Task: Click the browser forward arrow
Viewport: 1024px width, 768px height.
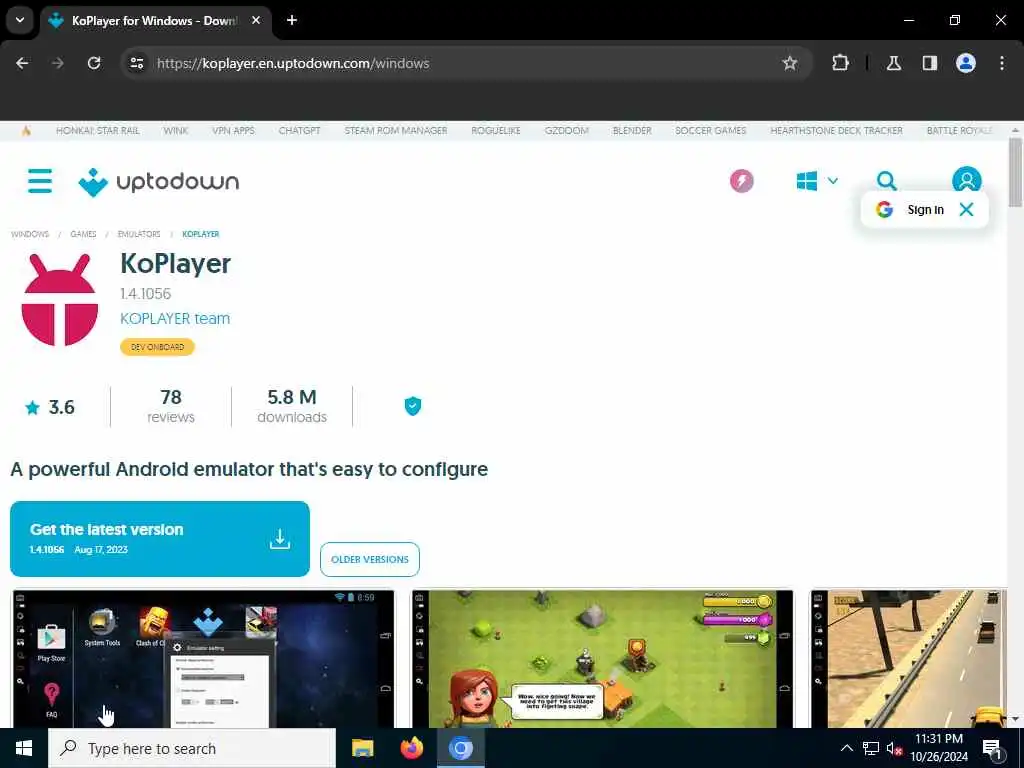Action: pyautogui.click(x=58, y=63)
